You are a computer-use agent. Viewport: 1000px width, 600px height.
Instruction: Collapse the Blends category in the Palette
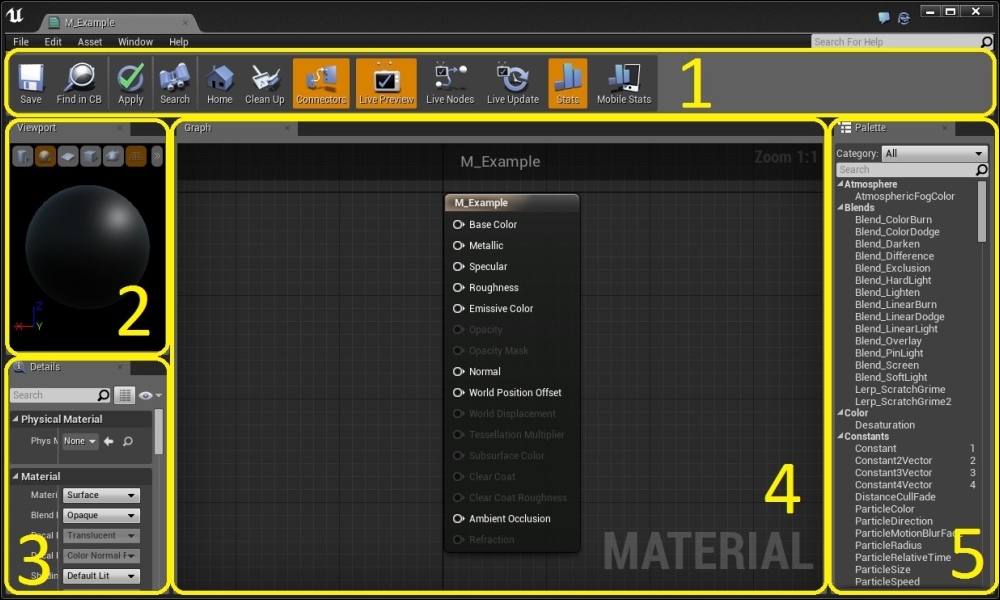point(840,207)
